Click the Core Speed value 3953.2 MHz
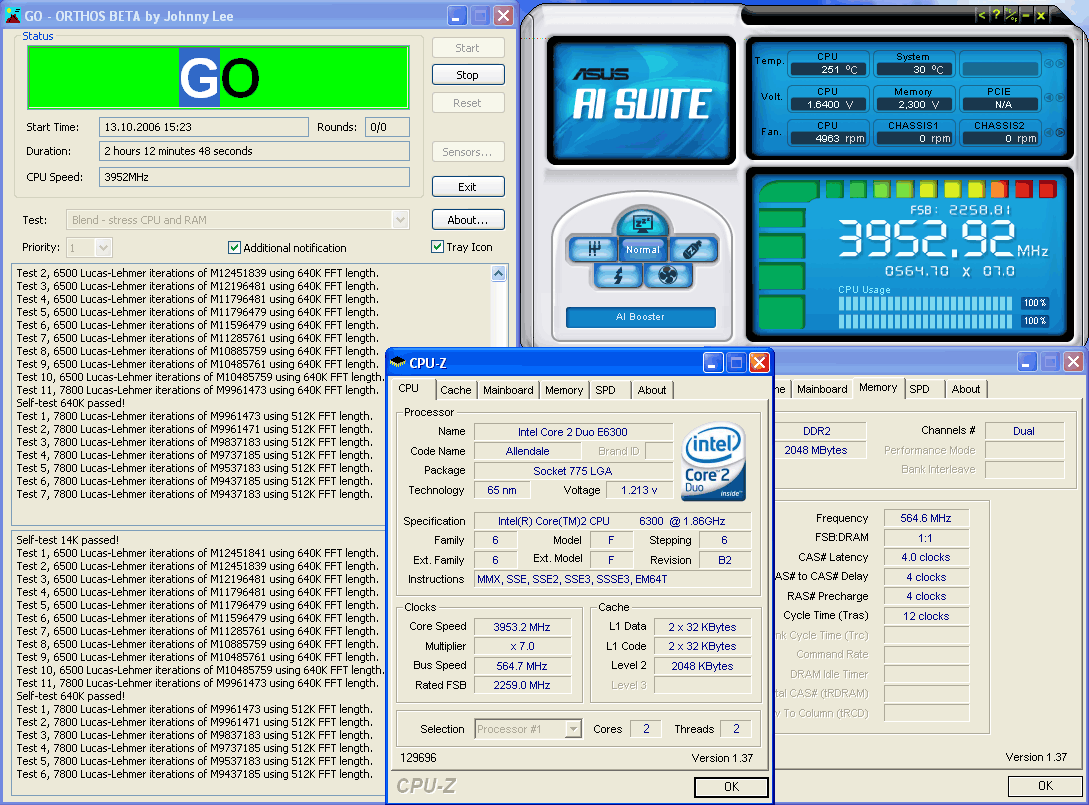The height and width of the screenshot is (805, 1089). point(522,627)
